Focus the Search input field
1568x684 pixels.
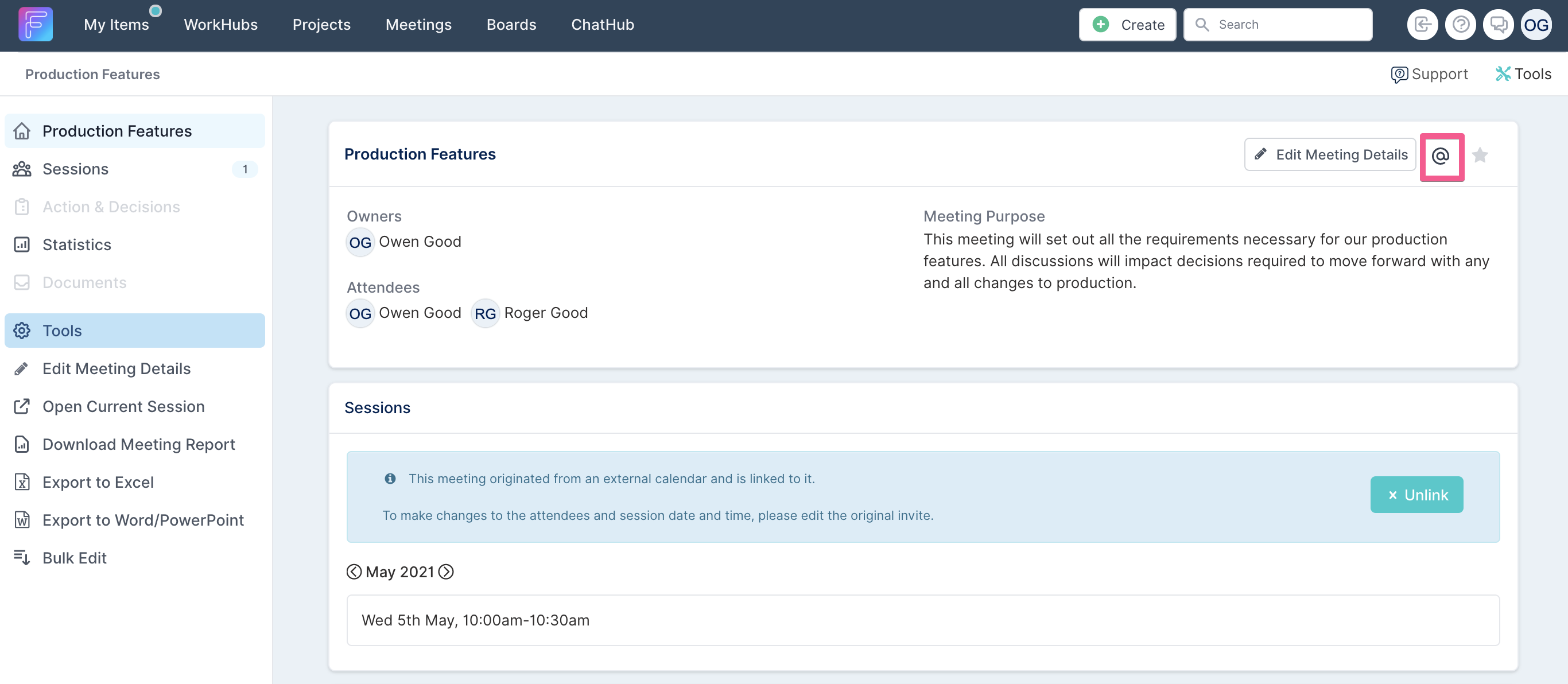pos(1278,24)
